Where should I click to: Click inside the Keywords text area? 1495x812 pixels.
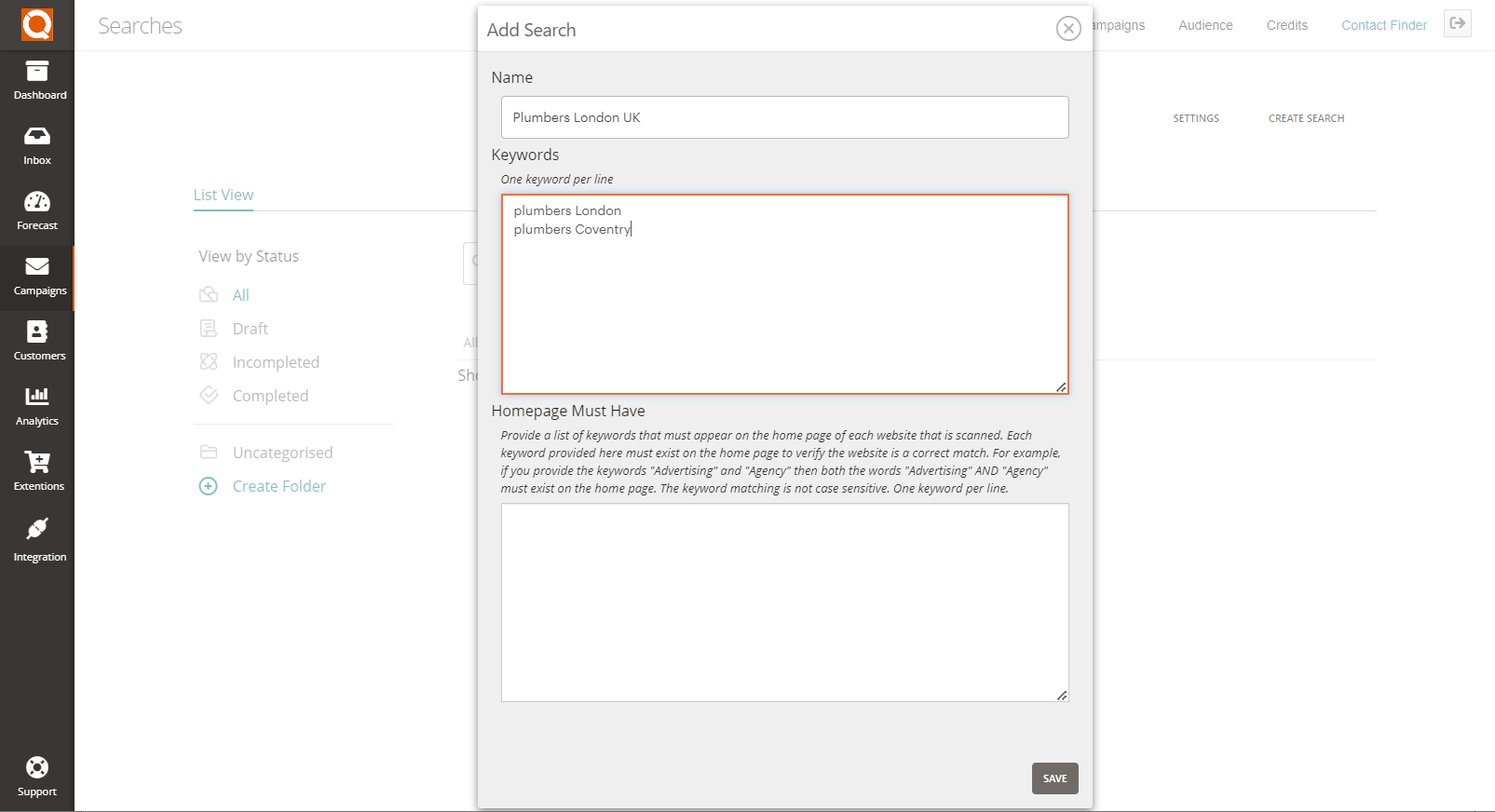pos(785,294)
